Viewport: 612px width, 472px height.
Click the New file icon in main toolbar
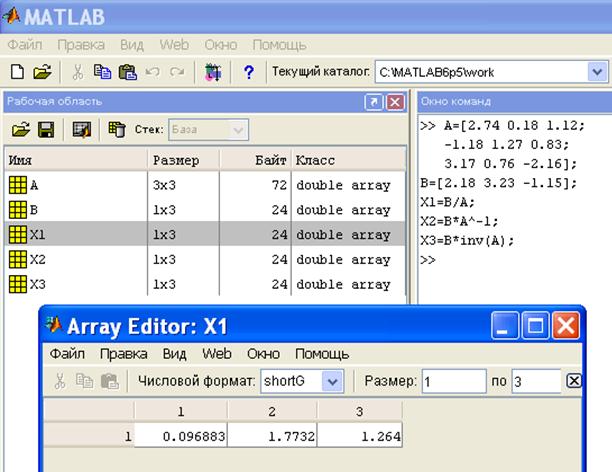point(18,72)
